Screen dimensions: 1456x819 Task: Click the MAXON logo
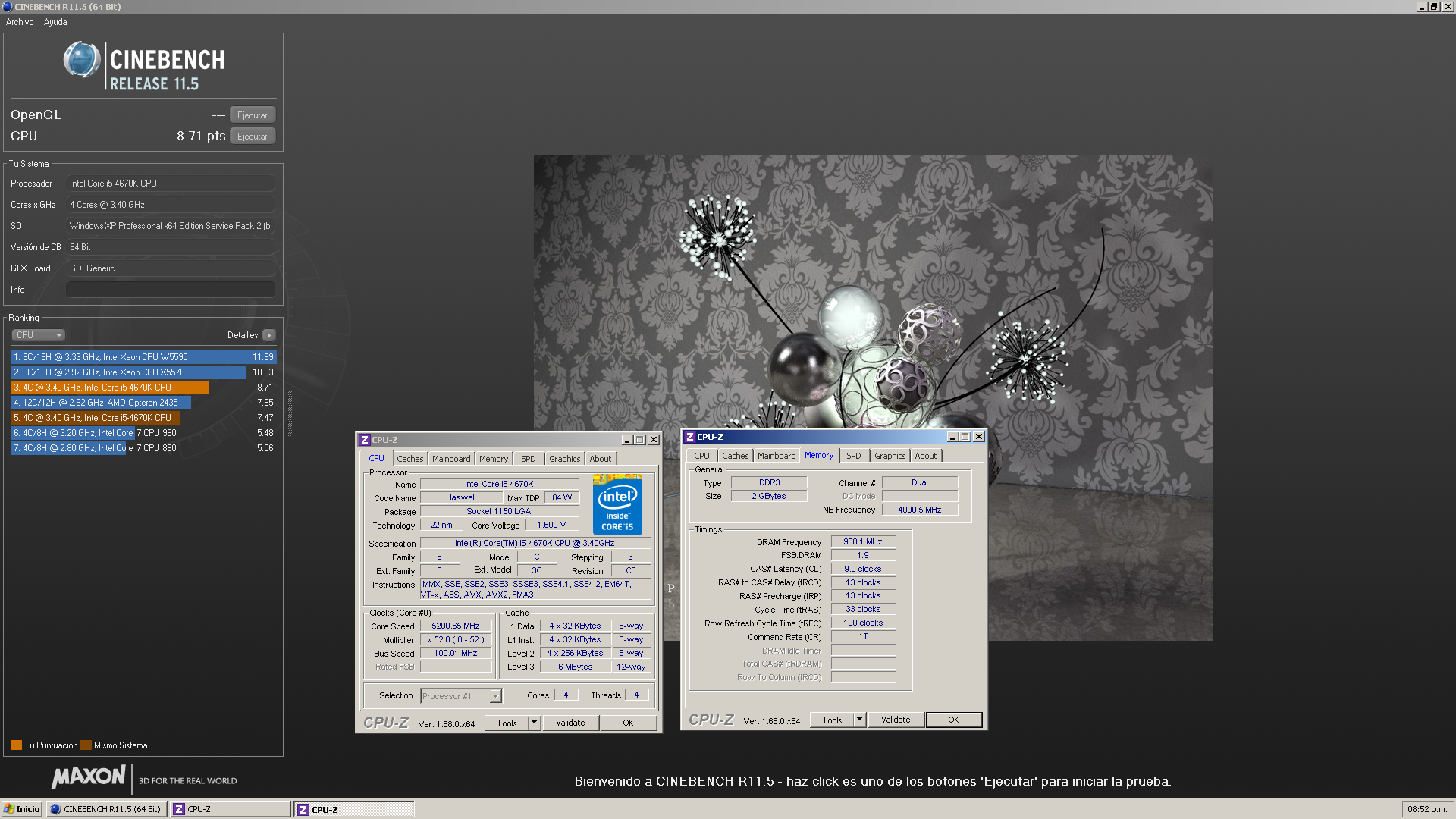89,777
